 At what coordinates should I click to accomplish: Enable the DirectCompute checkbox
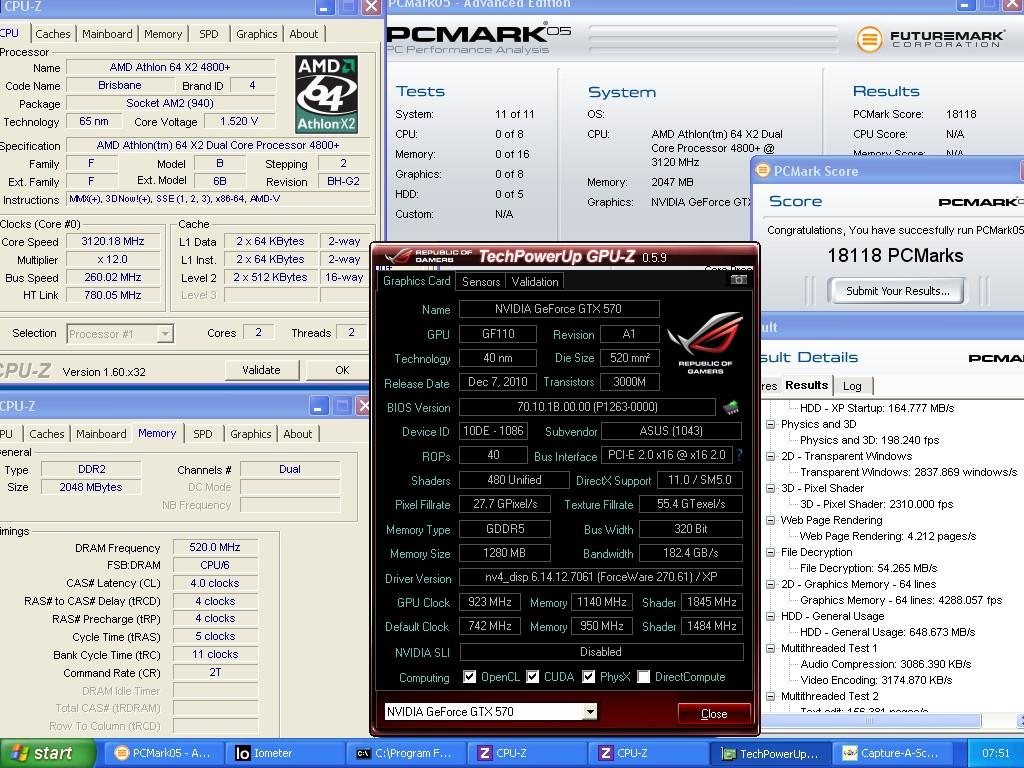(643, 677)
